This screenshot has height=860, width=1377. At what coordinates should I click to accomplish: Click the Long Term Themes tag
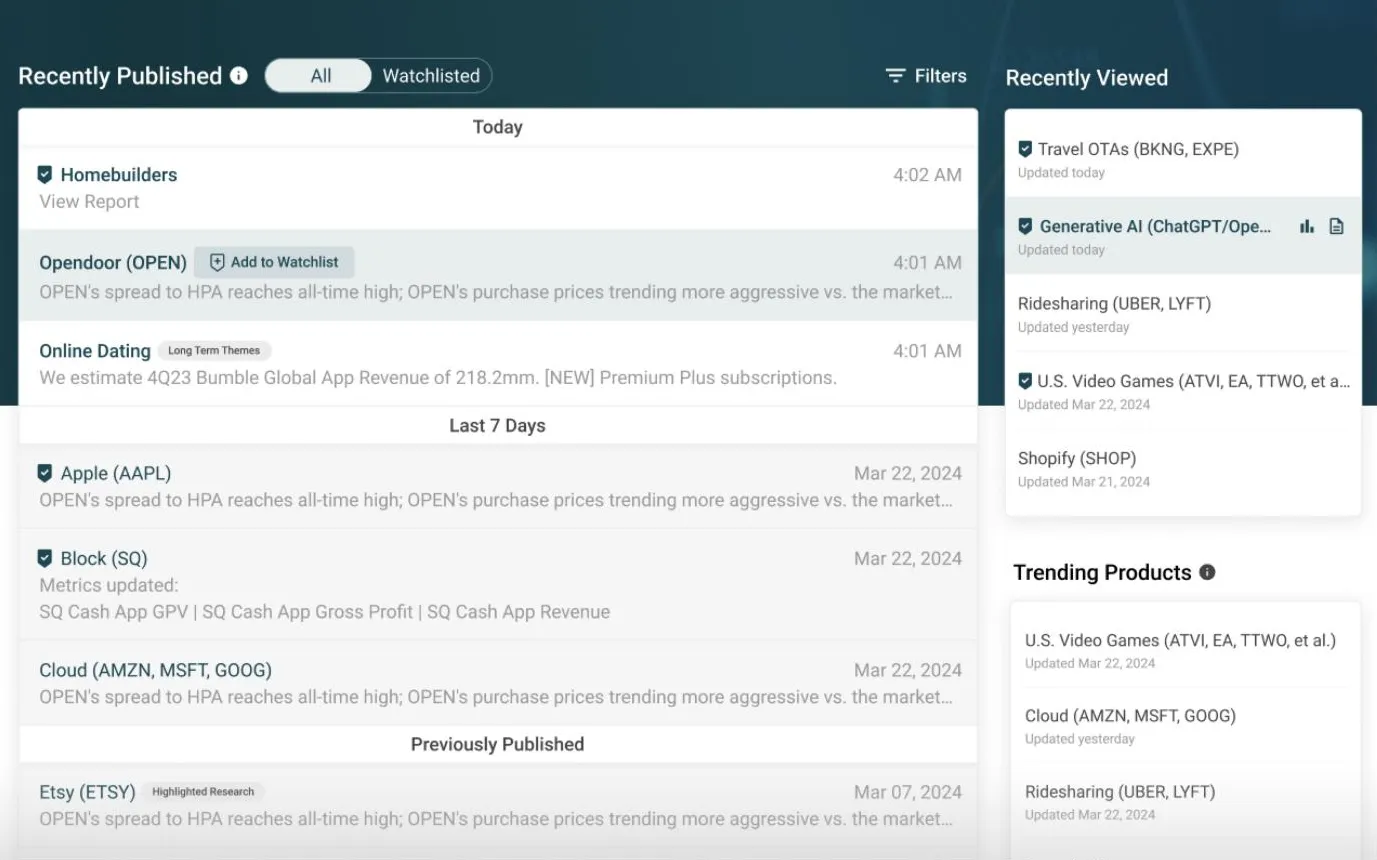coord(214,351)
